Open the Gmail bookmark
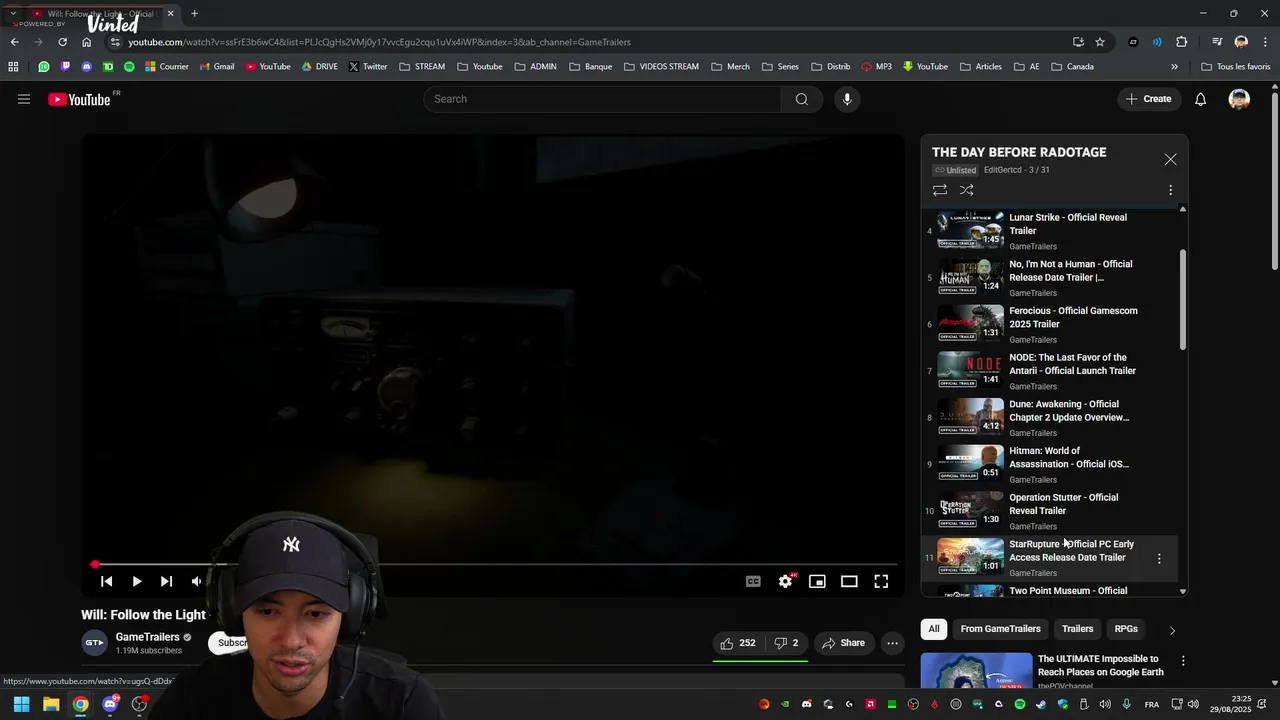1280x720 pixels. 217,67
